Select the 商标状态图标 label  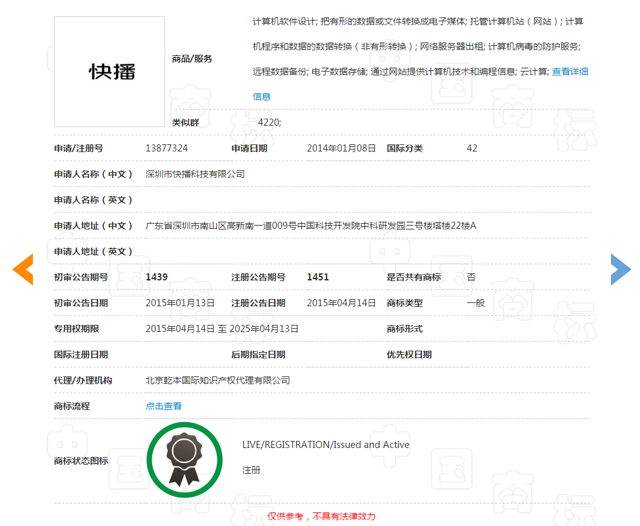[x=81, y=461]
